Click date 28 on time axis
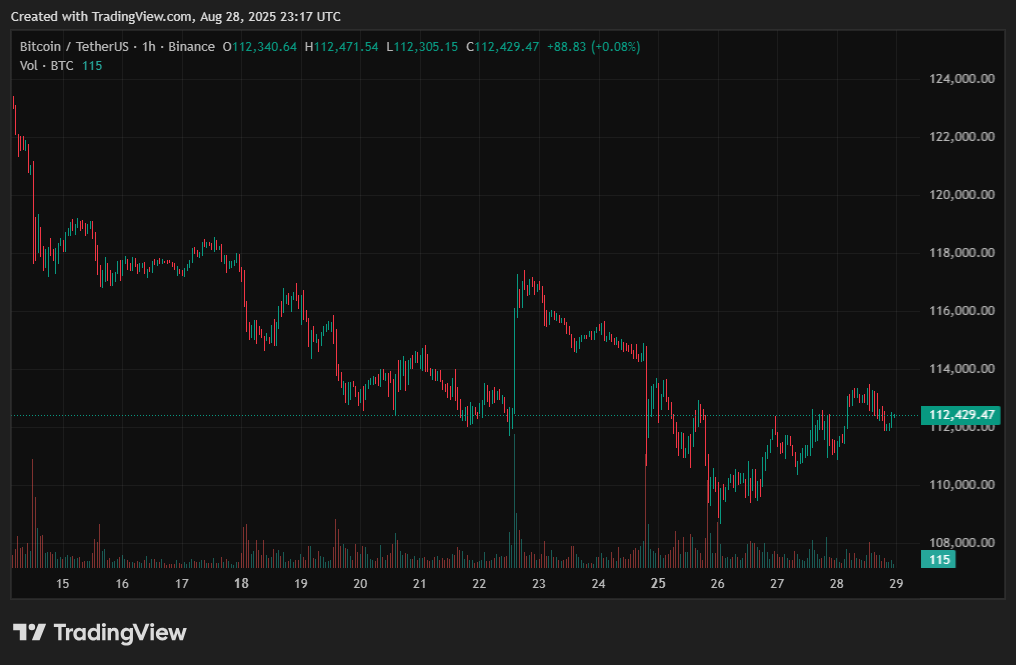 837,584
